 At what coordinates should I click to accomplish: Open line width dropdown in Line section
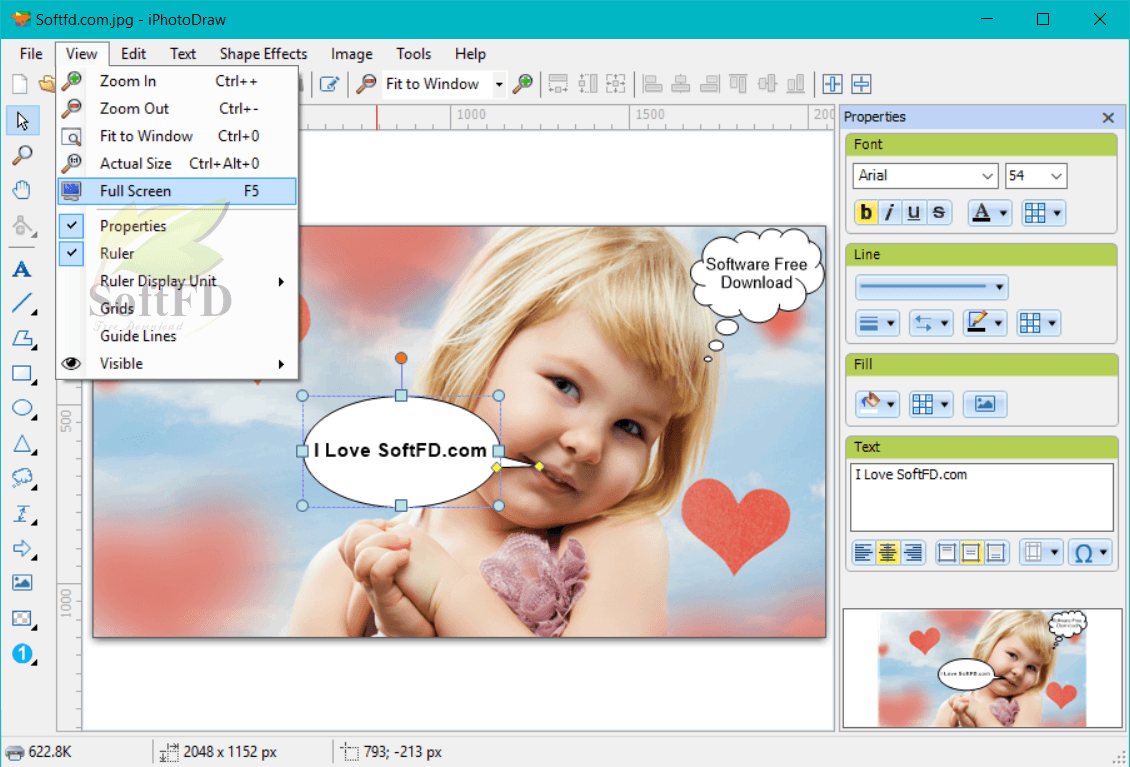point(877,323)
